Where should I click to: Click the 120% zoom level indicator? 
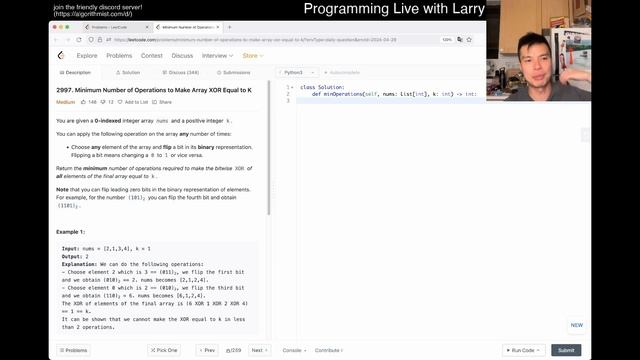[x=447, y=40]
